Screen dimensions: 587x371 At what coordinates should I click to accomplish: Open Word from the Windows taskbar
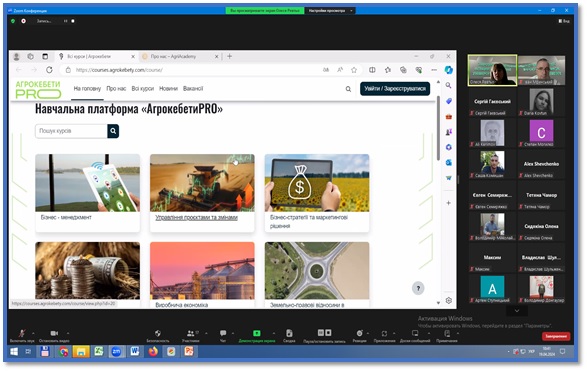(134, 352)
